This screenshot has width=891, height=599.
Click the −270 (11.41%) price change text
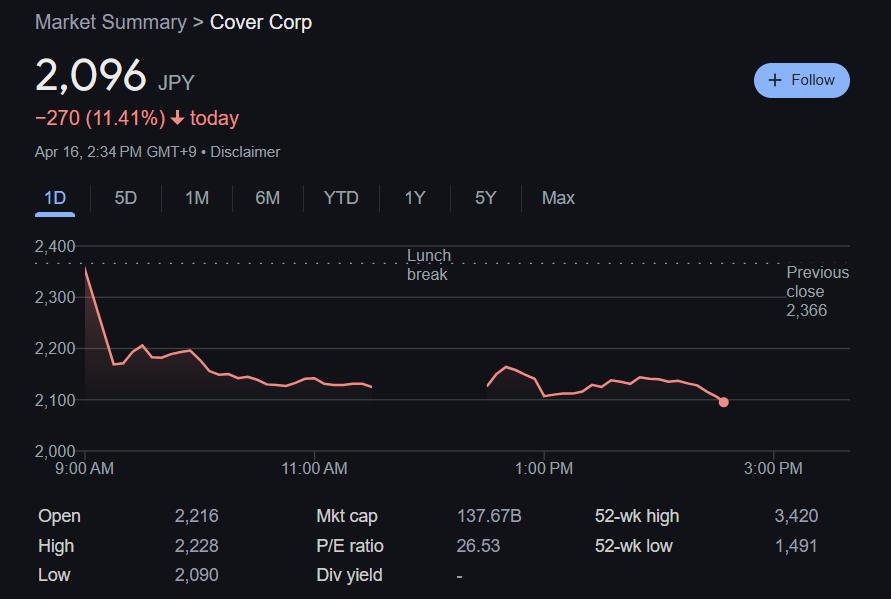(x=100, y=118)
